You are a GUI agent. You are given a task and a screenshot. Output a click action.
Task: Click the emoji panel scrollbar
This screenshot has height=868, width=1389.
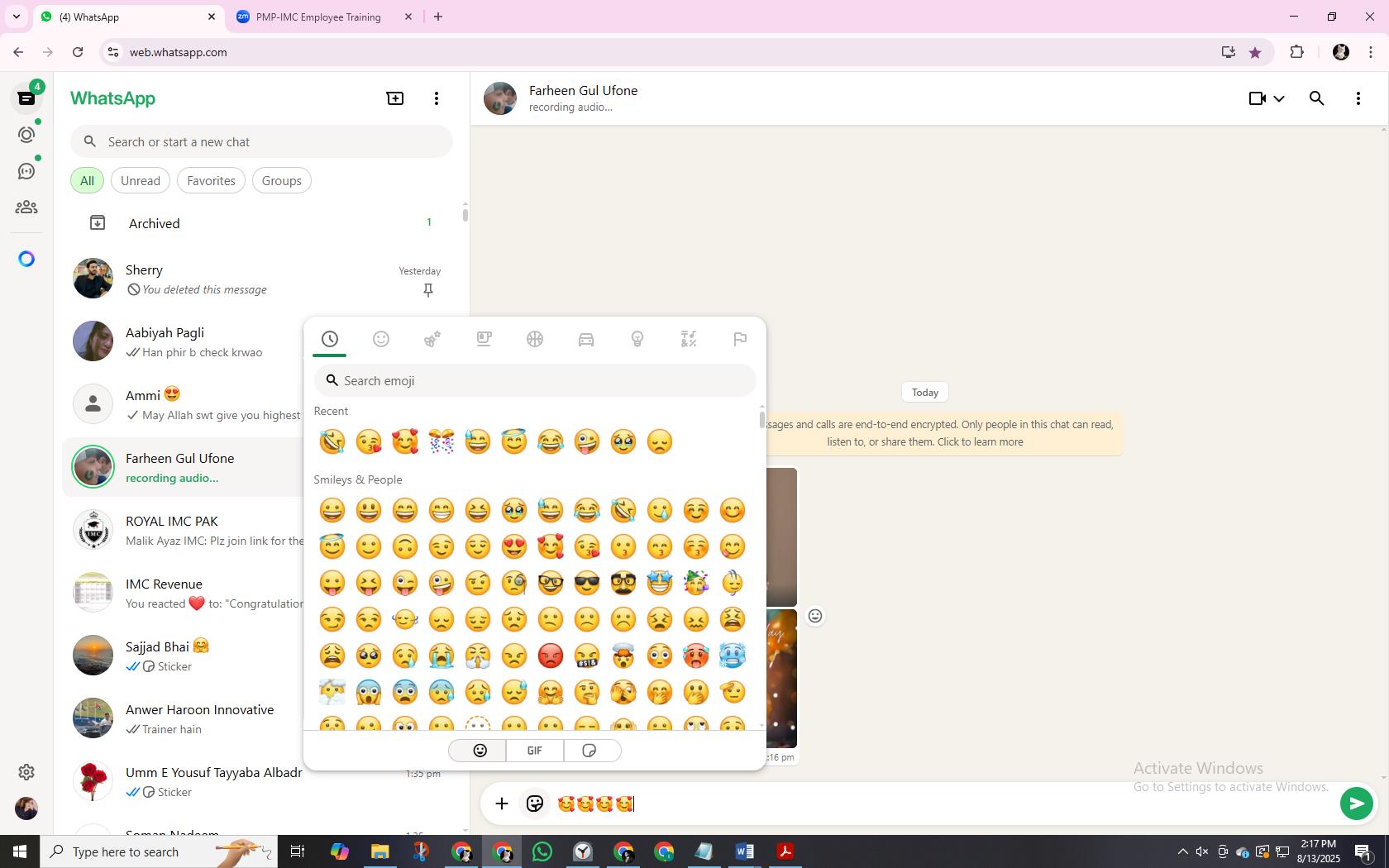point(761,418)
